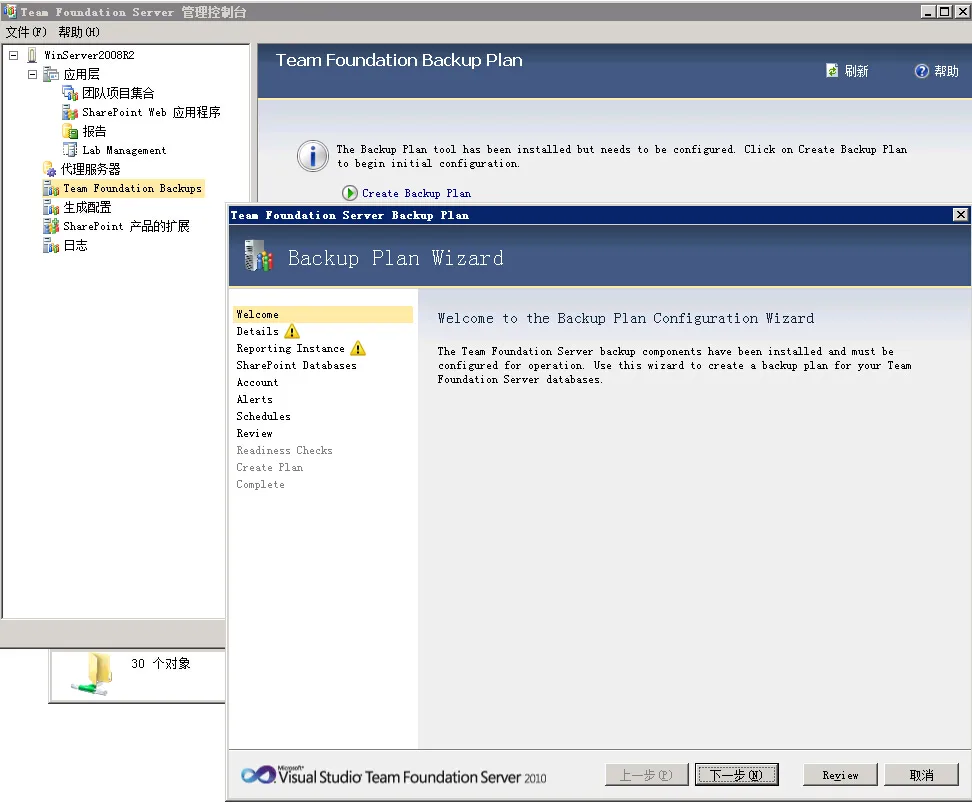Click the network folder icon
Viewport: 972px width, 803px height.
(92, 675)
